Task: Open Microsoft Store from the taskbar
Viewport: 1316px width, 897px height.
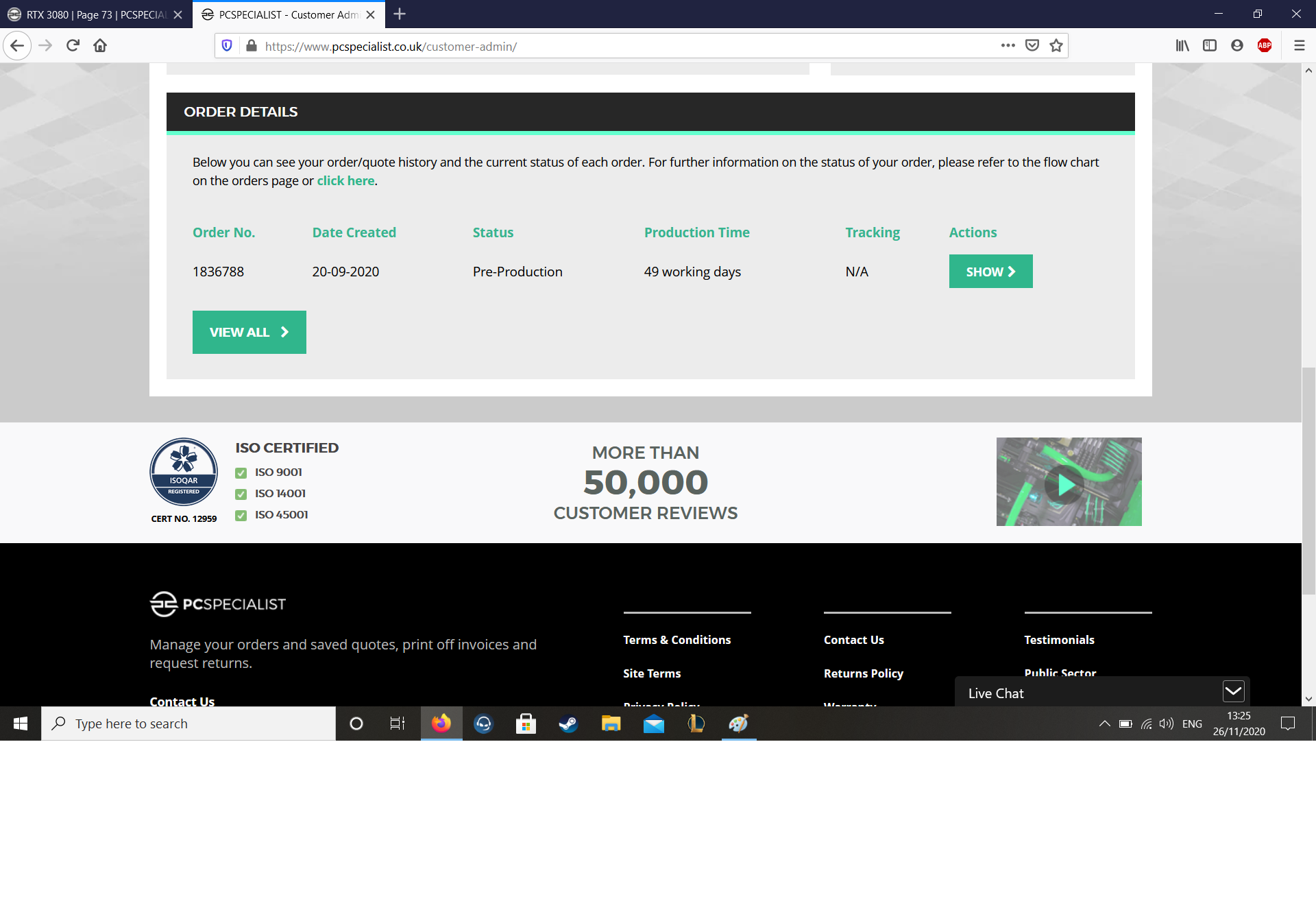Action: tap(526, 723)
